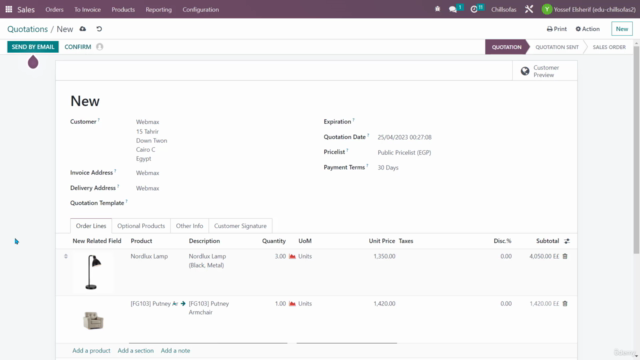The image size is (640, 360).
Task: Open the Print menu
Action: click(x=557, y=29)
